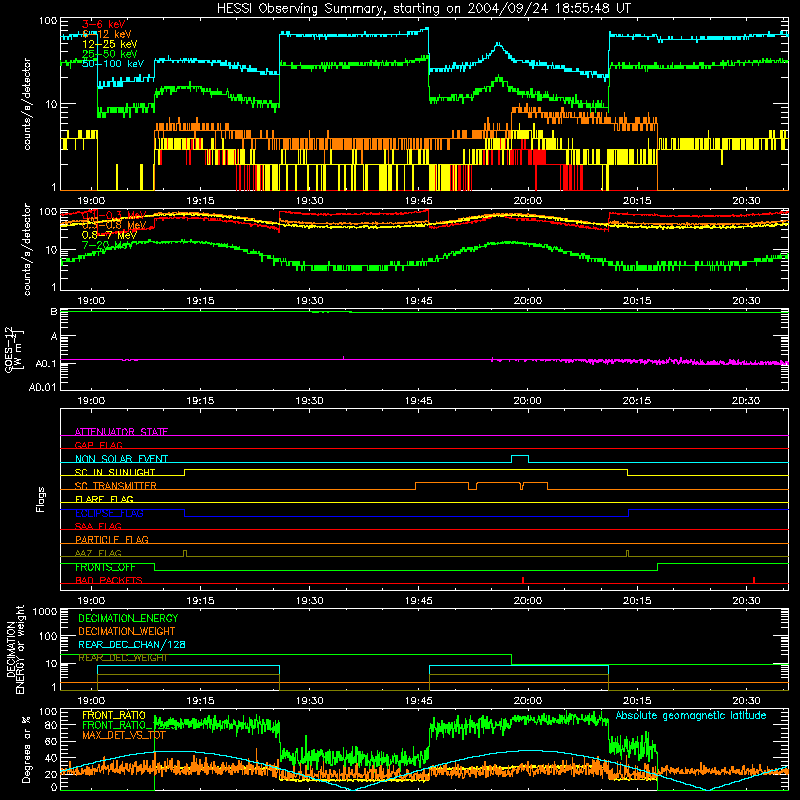The width and height of the screenshot is (800, 800).
Task: Select the 12-25 keV legend label
Action: click(x=109, y=44)
